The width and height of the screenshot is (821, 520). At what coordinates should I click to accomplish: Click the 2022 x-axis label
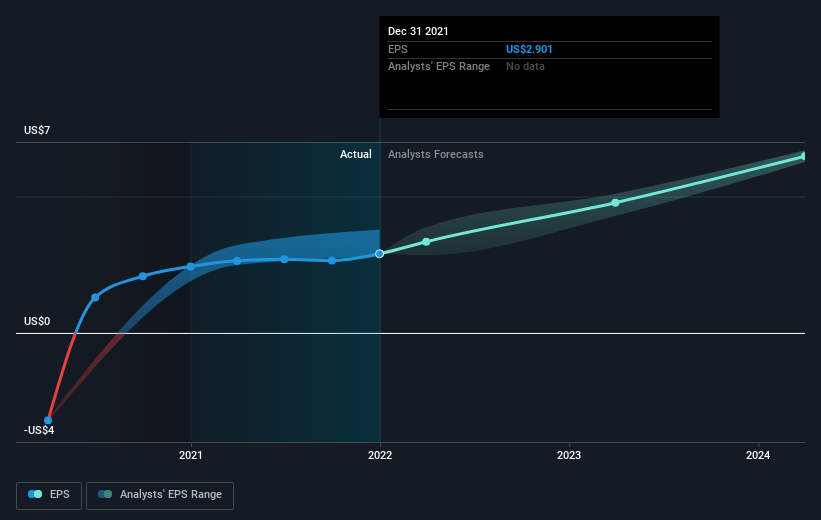pyautogui.click(x=380, y=455)
